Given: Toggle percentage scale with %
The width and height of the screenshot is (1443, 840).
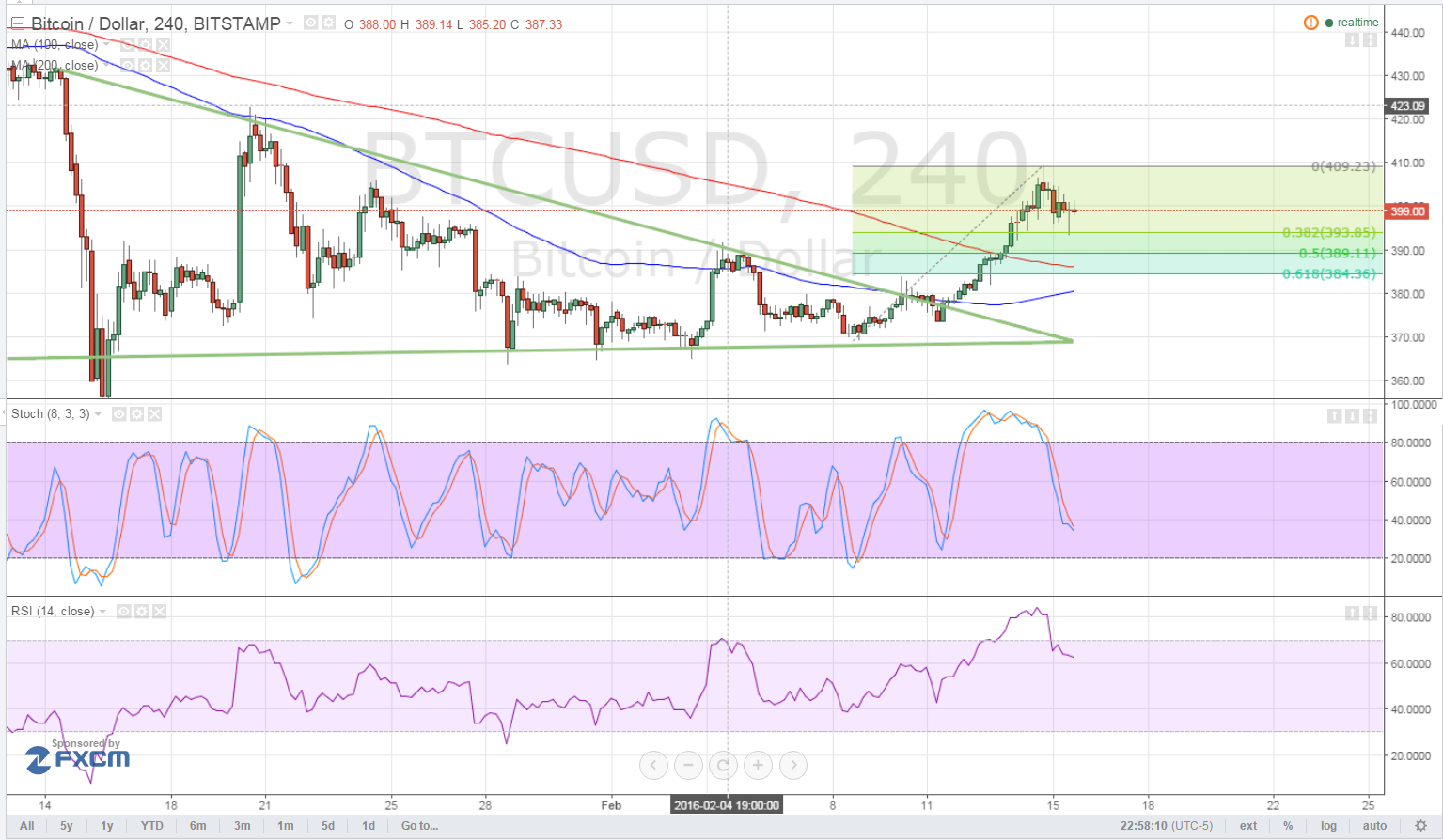Looking at the screenshot, I should (1288, 826).
